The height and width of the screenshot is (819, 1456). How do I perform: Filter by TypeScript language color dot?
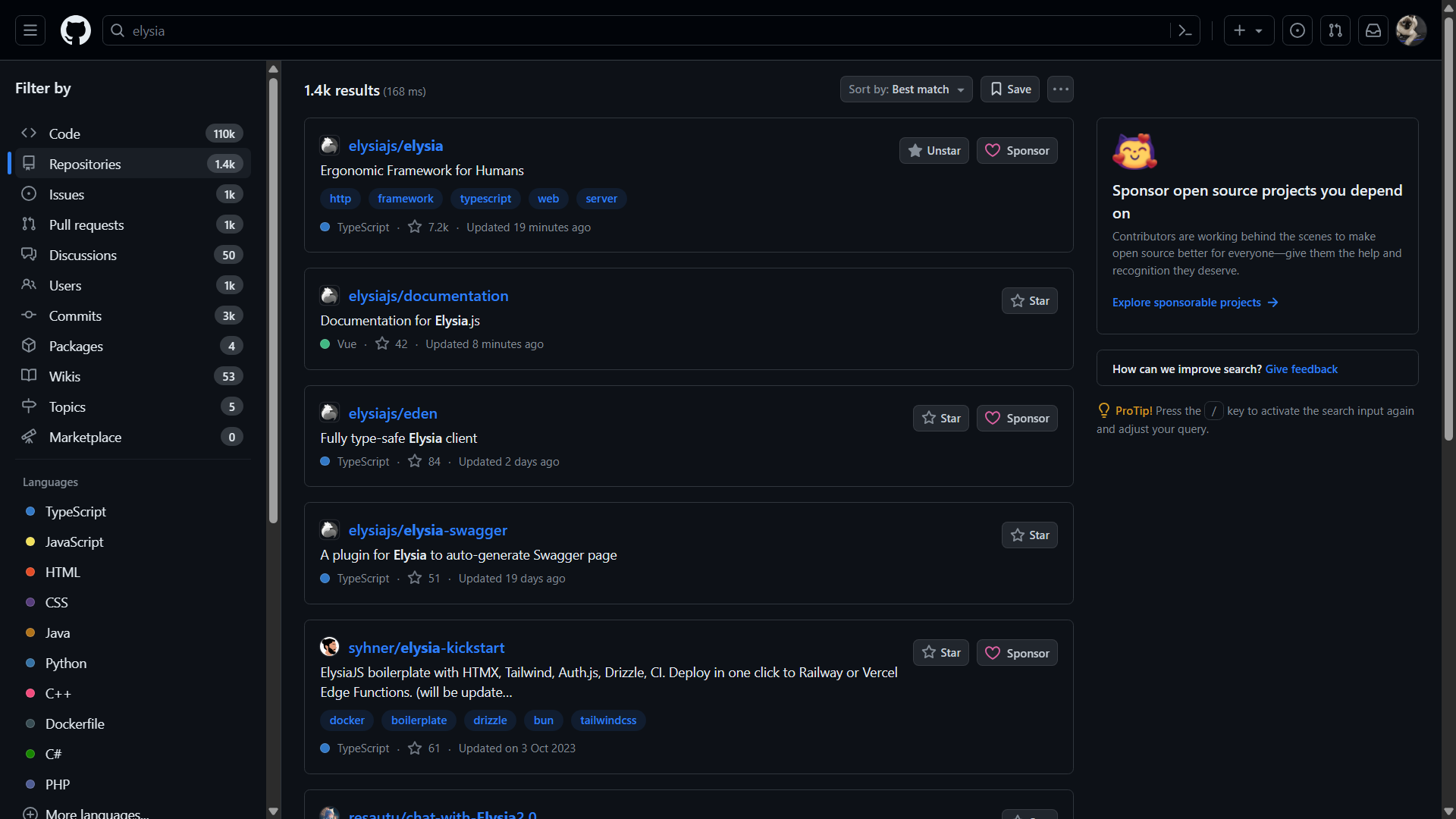tap(30, 512)
